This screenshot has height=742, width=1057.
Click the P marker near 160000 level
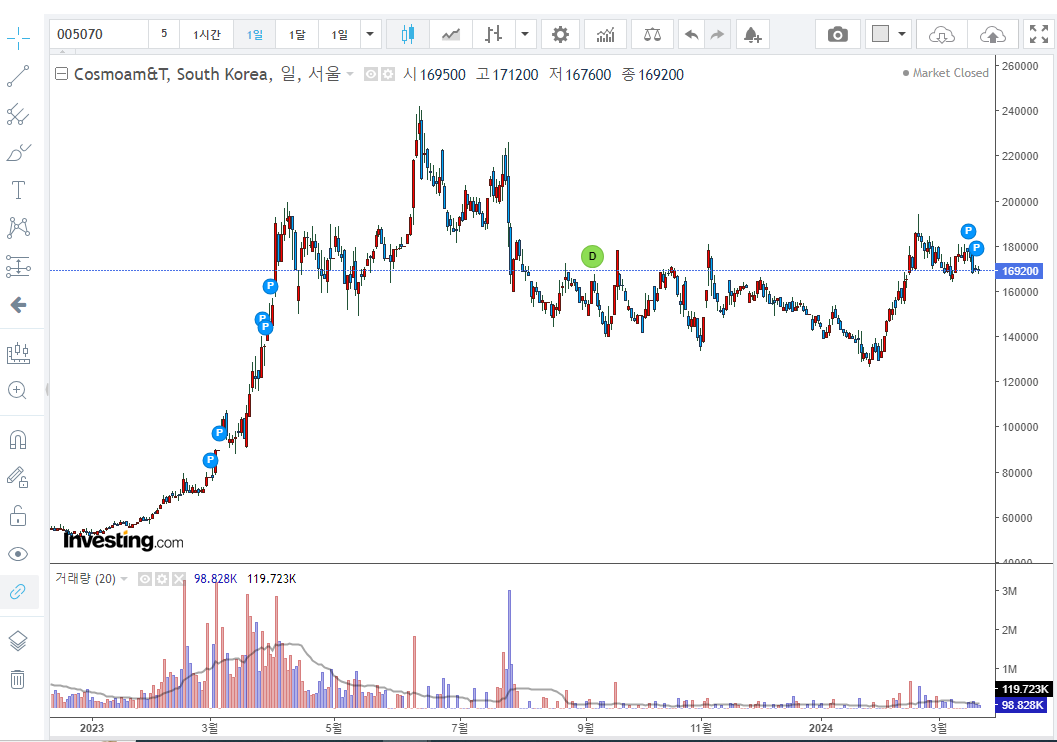[x=270, y=286]
